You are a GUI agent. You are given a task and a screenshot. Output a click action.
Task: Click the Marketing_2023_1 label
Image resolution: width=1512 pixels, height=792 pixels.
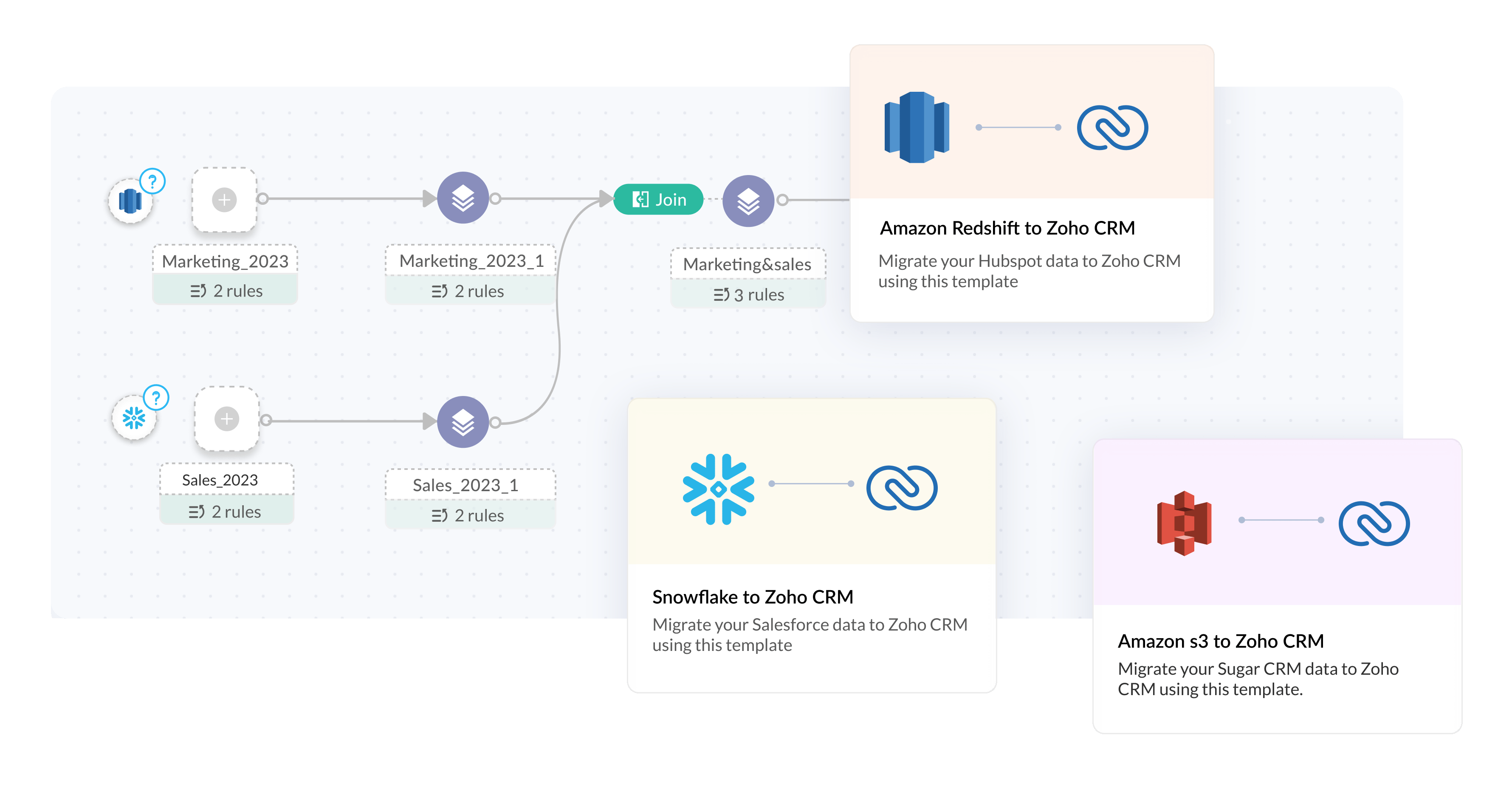471,261
